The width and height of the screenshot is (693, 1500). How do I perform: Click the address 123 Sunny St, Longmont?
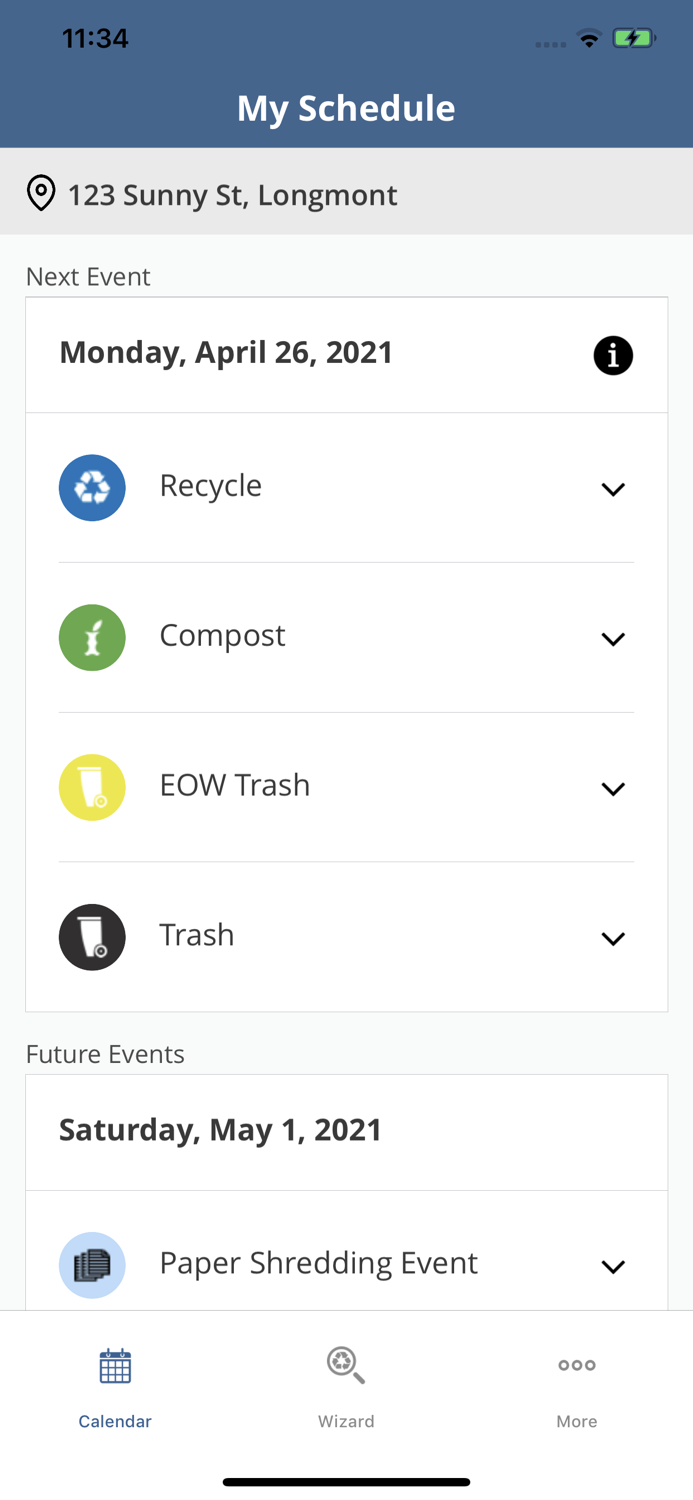point(232,195)
